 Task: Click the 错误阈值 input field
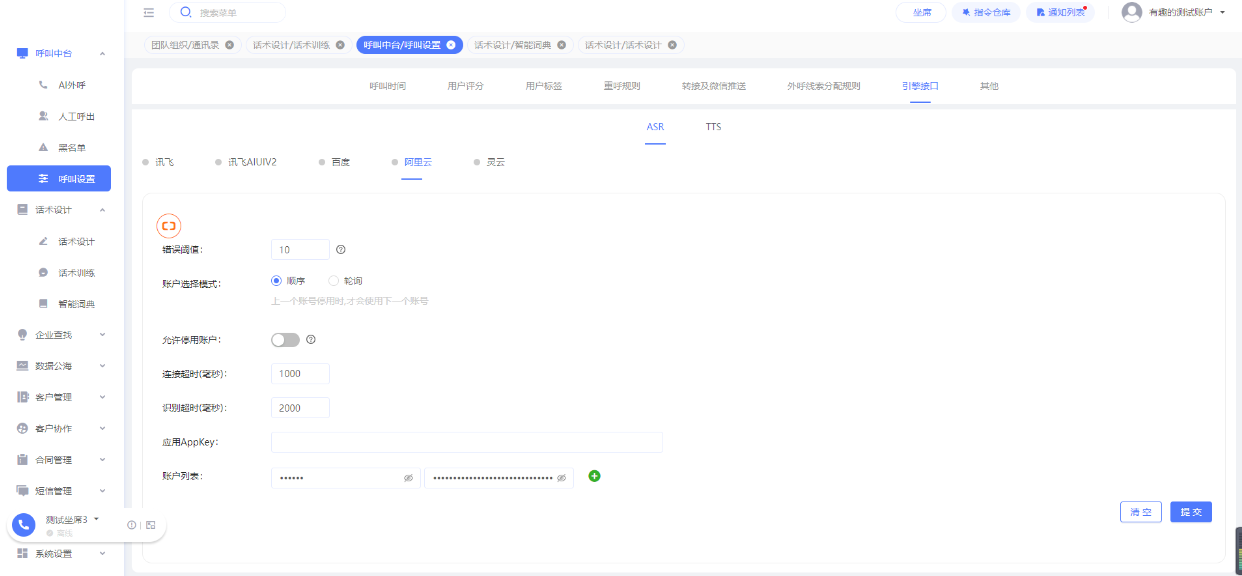[x=300, y=250]
